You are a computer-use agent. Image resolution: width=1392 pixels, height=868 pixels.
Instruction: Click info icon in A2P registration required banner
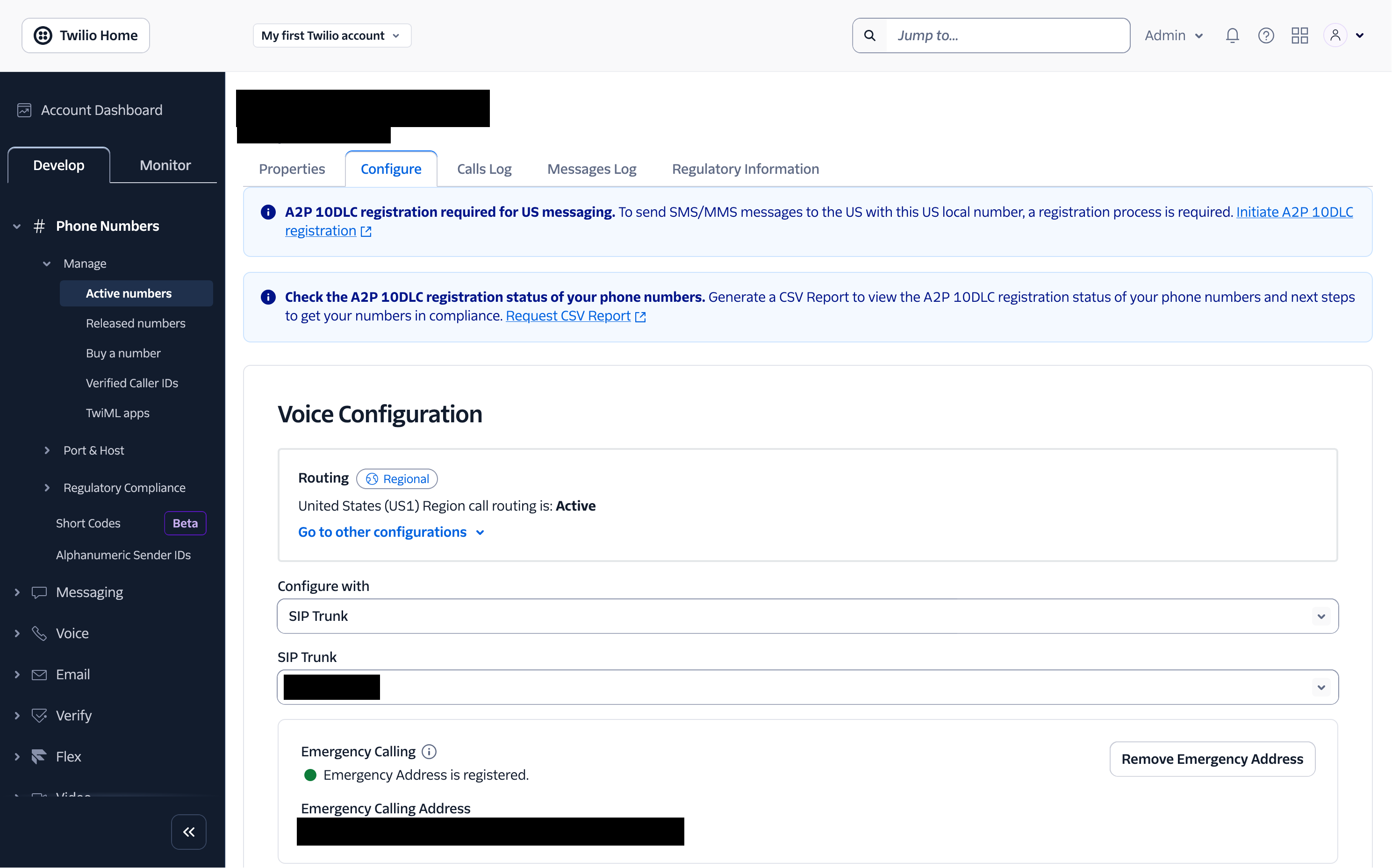[x=268, y=213]
